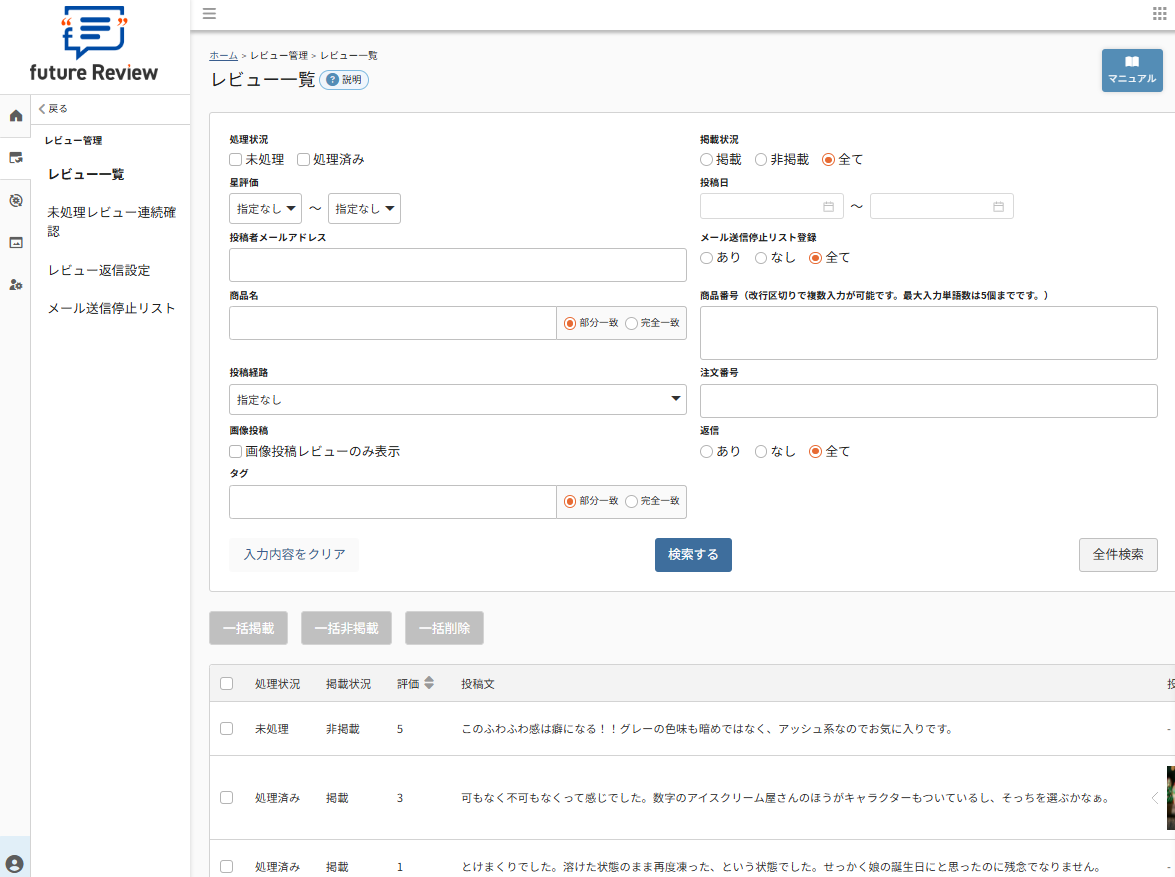Viewport: 1175px width, 877px height.
Task: Click the 評価 column sort arrows
Action: tap(428, 683)
